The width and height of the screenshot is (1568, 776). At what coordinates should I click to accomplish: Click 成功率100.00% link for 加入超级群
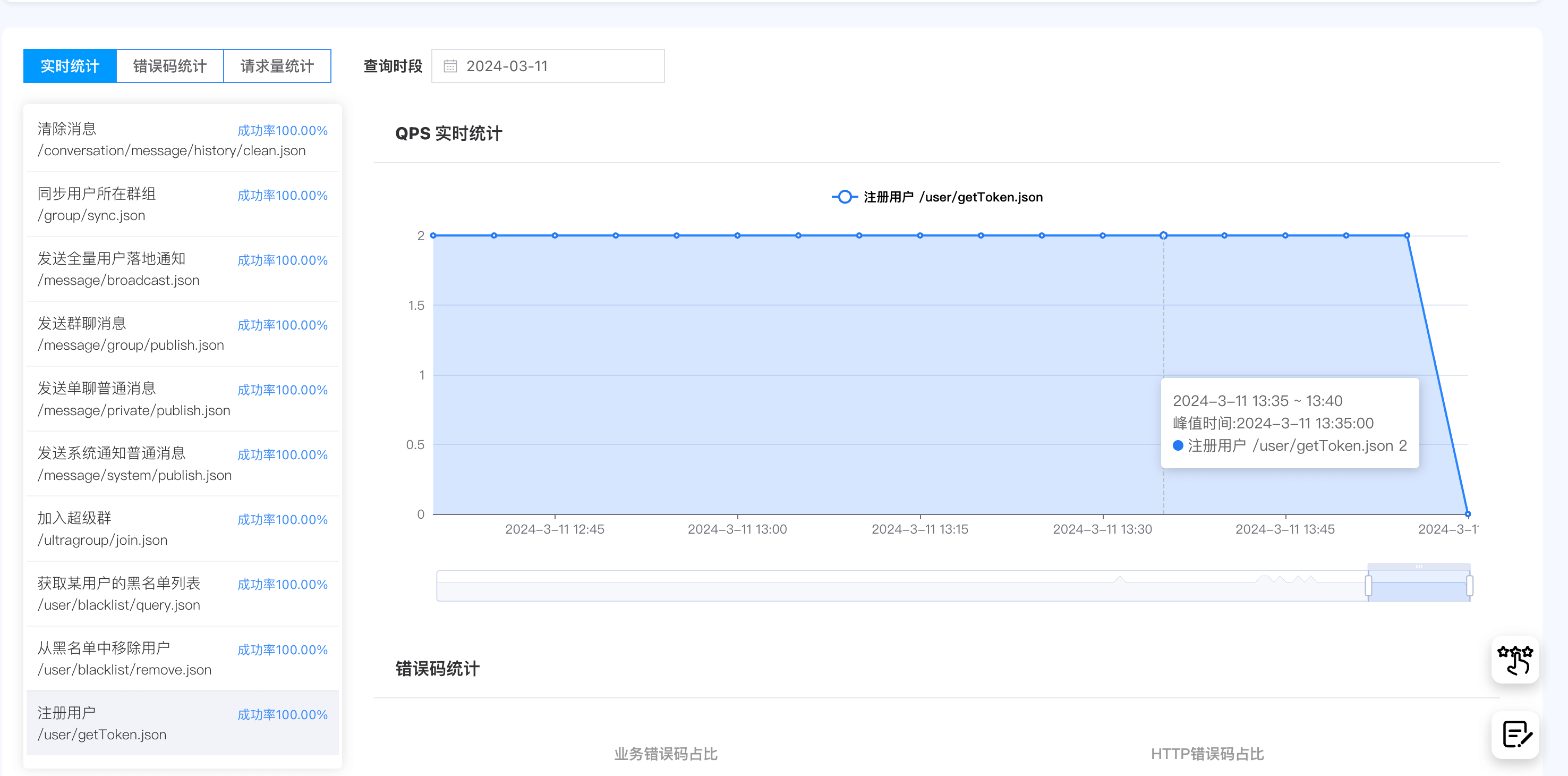[x=282, y=520]
